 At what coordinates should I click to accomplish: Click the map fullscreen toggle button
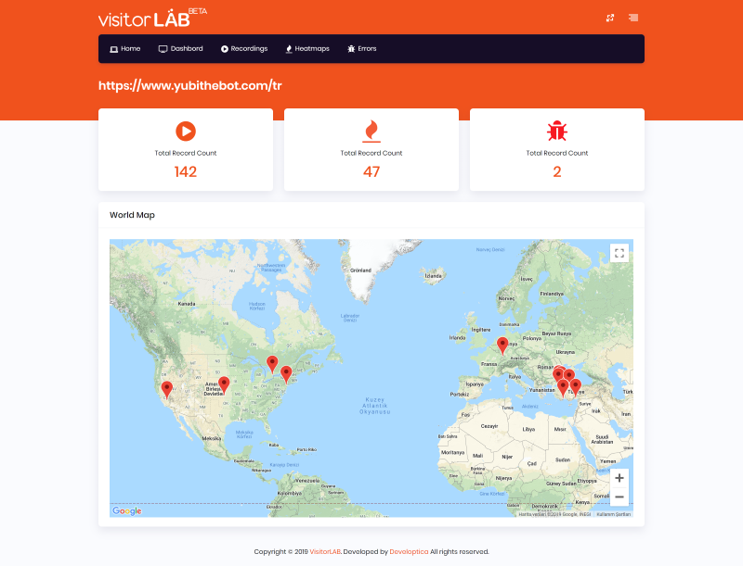click(619, 253)
